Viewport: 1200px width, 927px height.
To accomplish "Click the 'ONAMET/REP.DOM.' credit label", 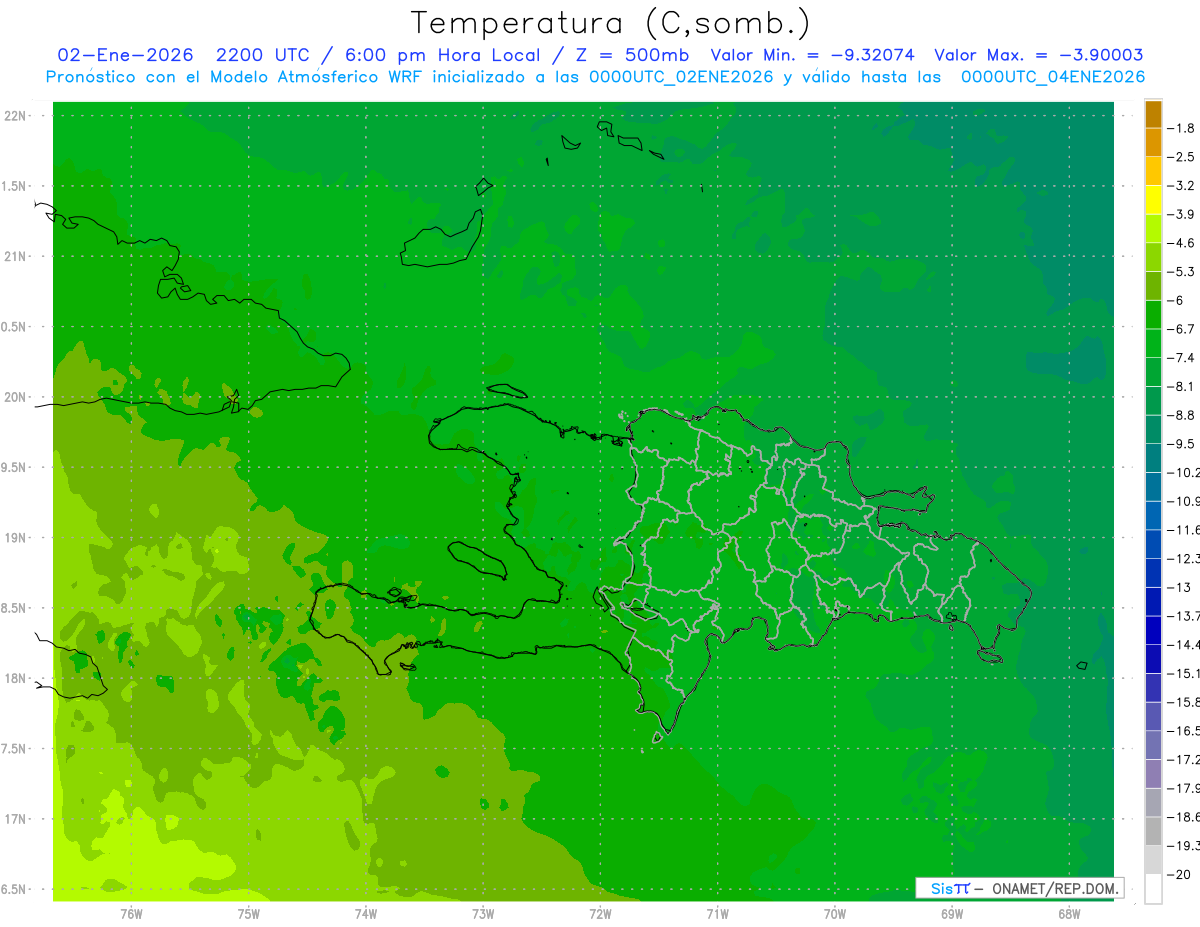I will point(1054,888).
